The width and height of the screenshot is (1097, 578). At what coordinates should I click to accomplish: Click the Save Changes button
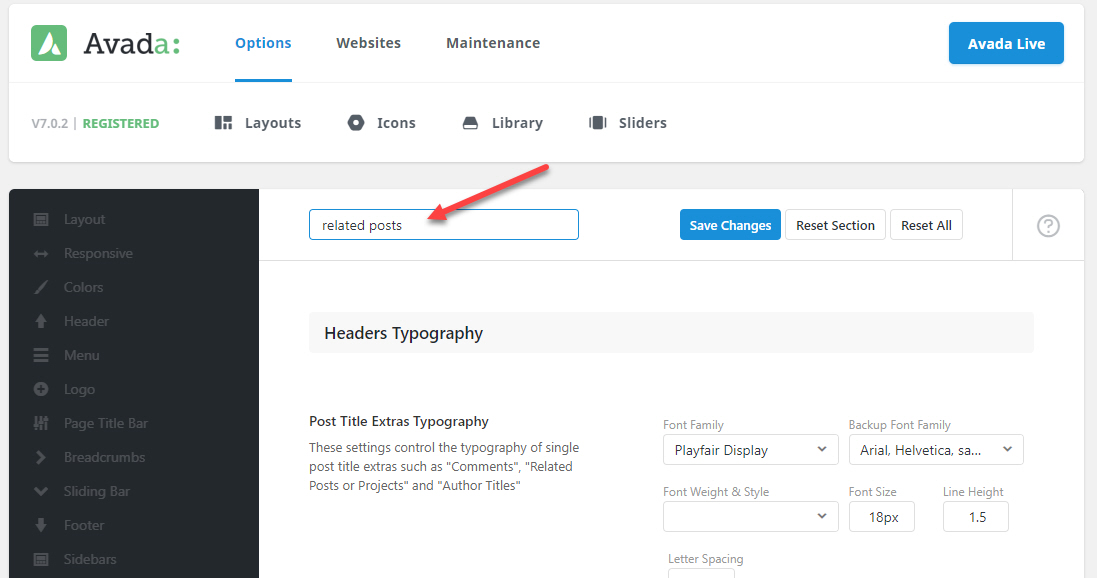tap(730, 225)
